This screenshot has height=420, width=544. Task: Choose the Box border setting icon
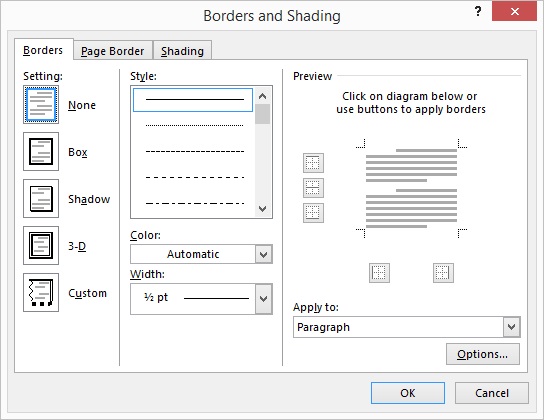click(x=41, y=152)
